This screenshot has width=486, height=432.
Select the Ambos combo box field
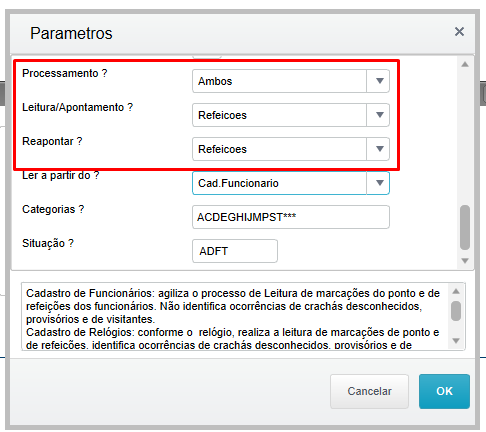291,81
